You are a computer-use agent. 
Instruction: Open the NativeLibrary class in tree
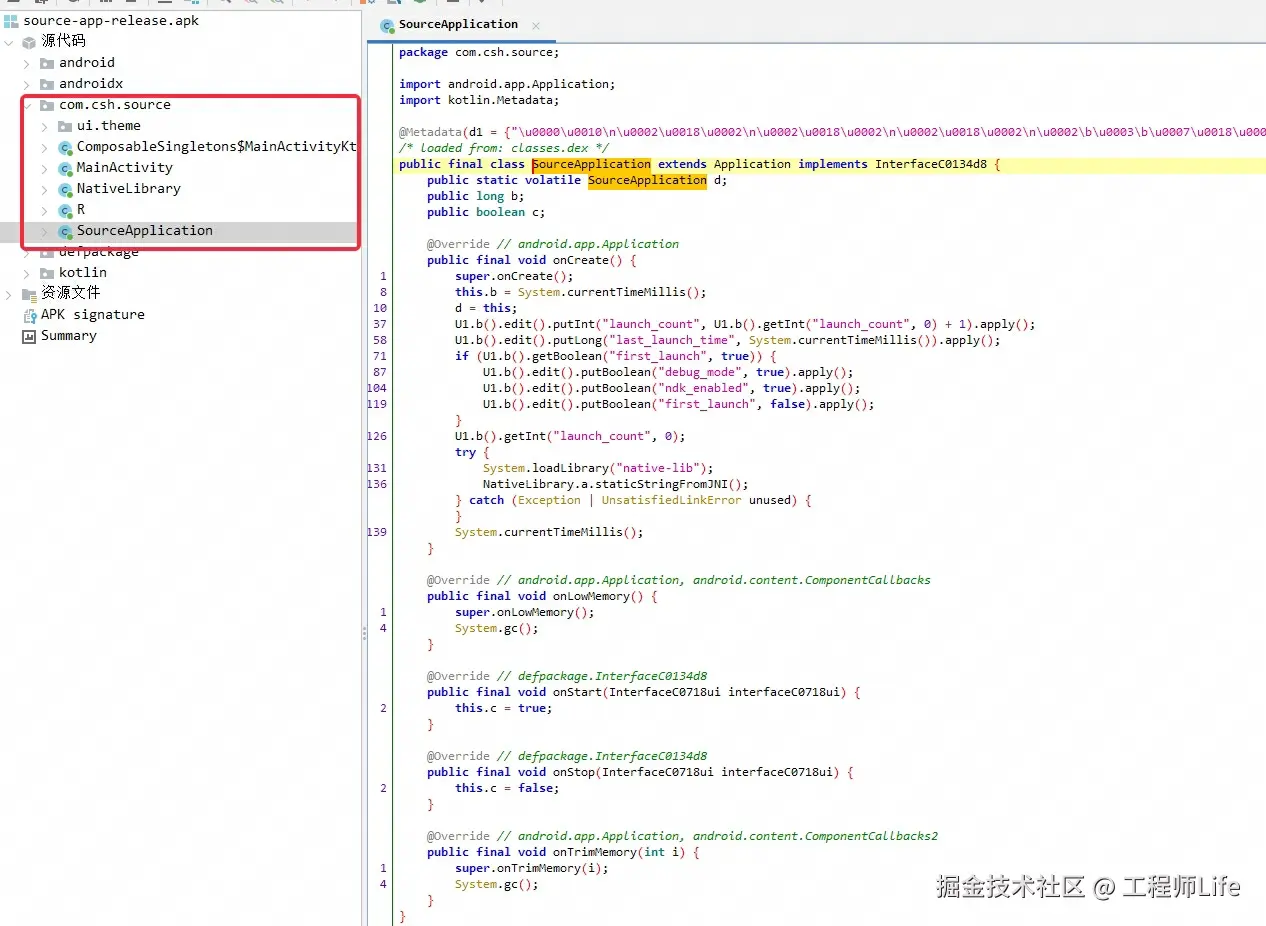pos(129,189)
